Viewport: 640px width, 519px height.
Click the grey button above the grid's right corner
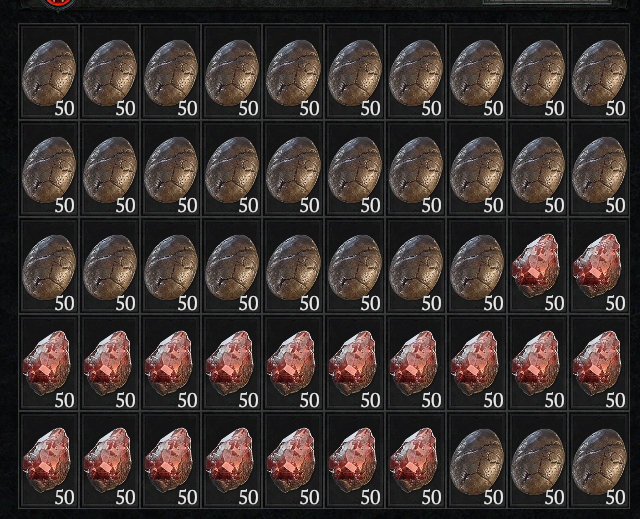pos(547,2)
